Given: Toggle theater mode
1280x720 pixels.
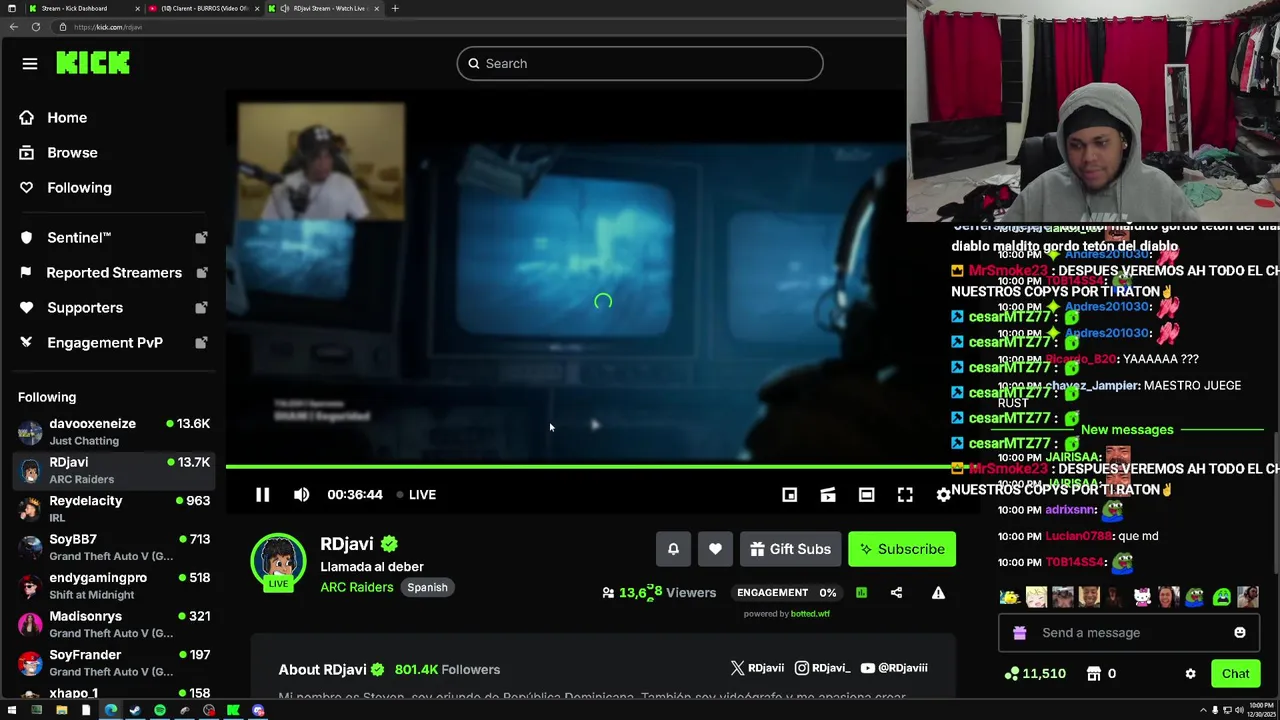Looking at the screenshot, I should (866, 495).
